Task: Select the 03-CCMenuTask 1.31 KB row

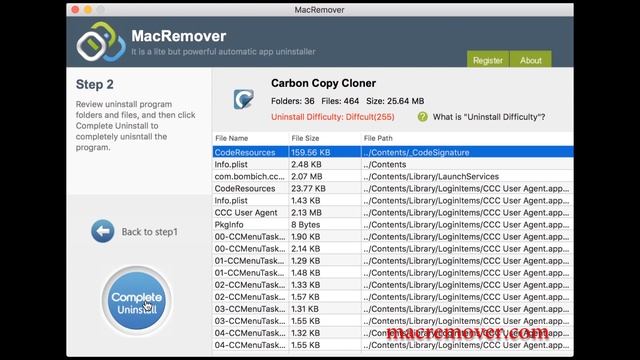Action: pos(393,309)
